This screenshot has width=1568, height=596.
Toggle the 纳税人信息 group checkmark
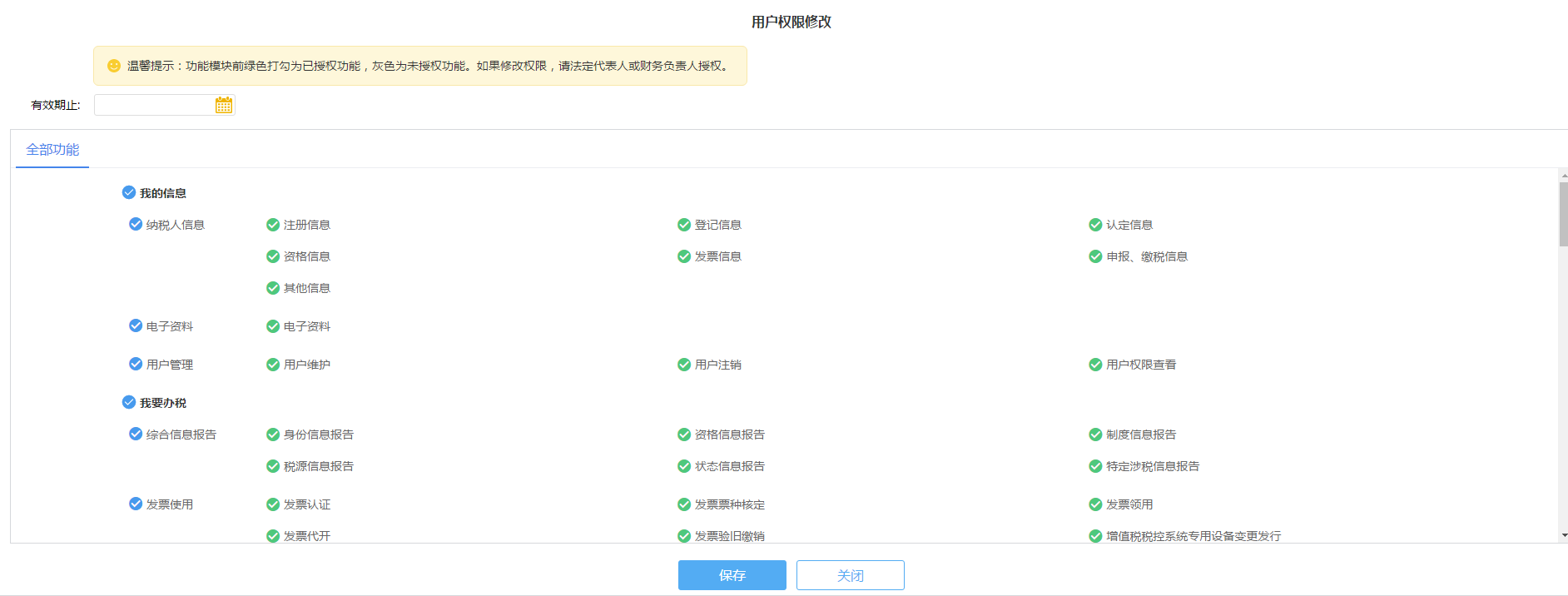click(136, 224)
